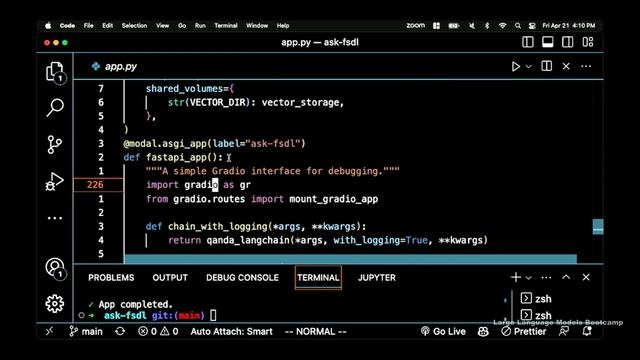640x360 pixels.
Task: Open the Source Control view
Action: click(x=54, y=144)
